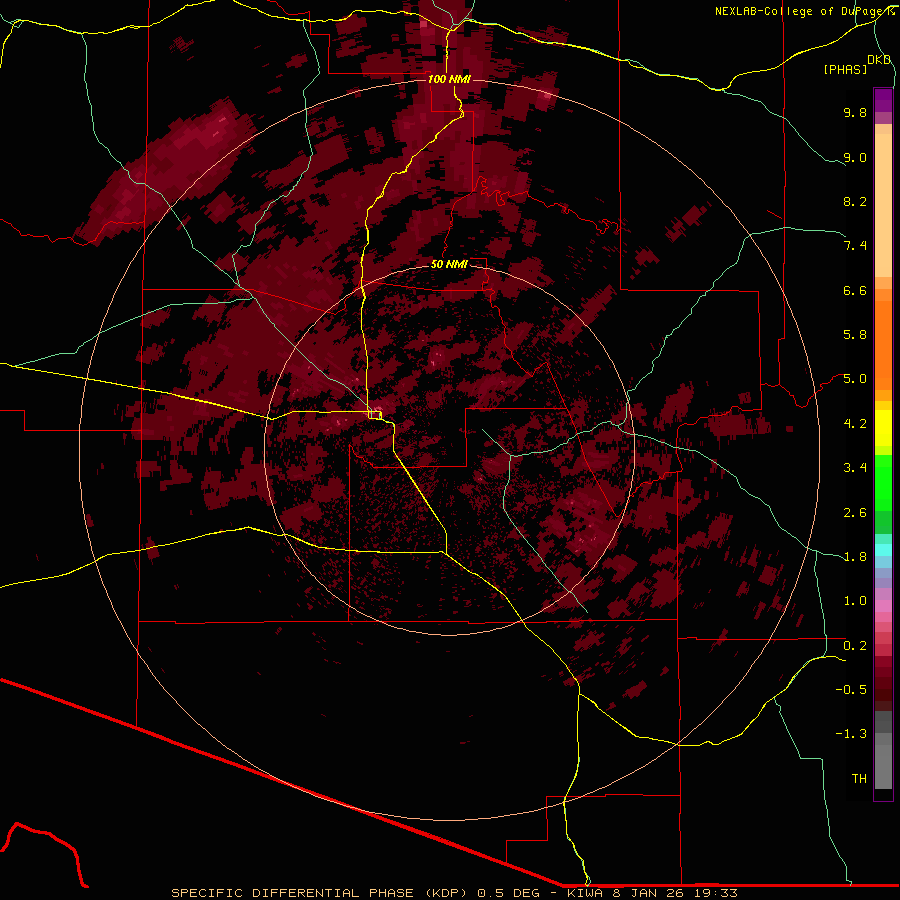Screen dimensions: 900x900
Task: Click the TH label on the color scale
Action: [859, 778]
